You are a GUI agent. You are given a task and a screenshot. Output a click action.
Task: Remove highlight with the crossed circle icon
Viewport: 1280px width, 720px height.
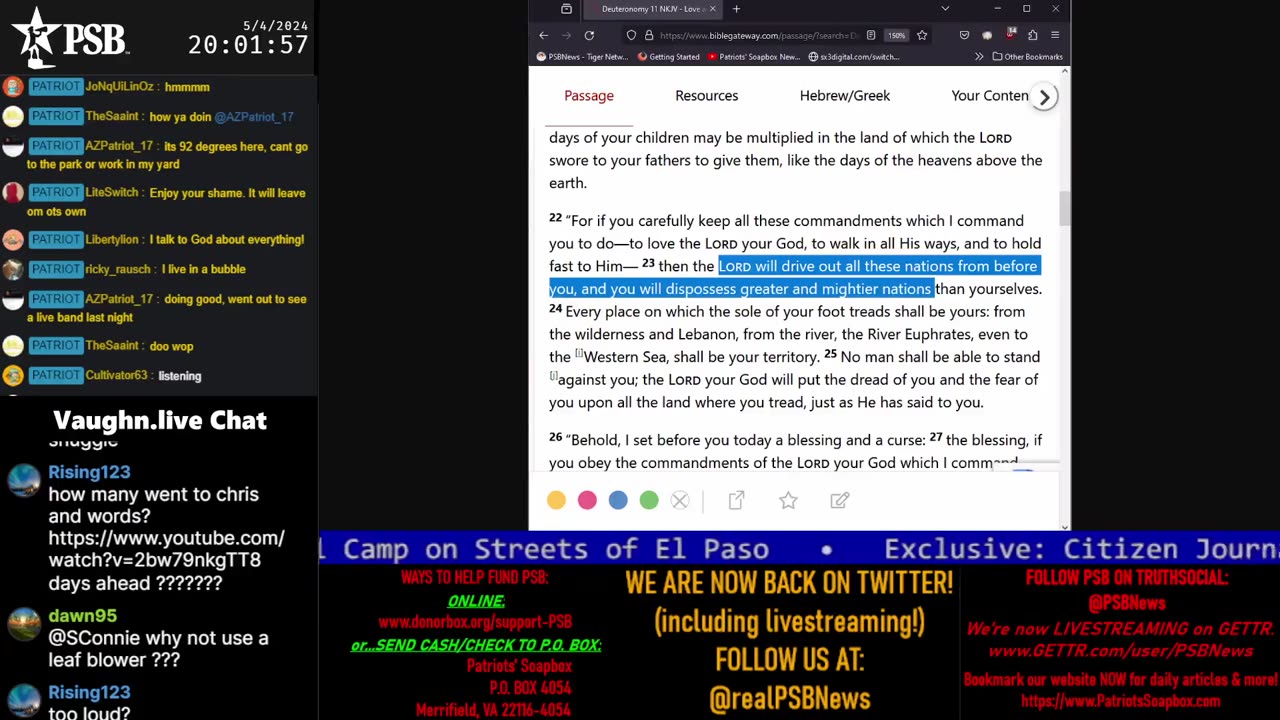(x=680, y=500)
